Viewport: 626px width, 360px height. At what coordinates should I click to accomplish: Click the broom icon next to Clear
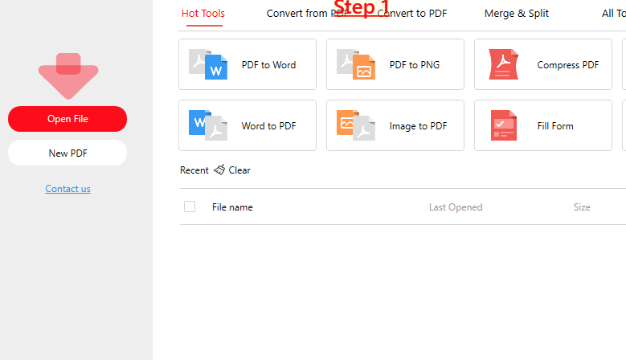[x=219, y=170]
